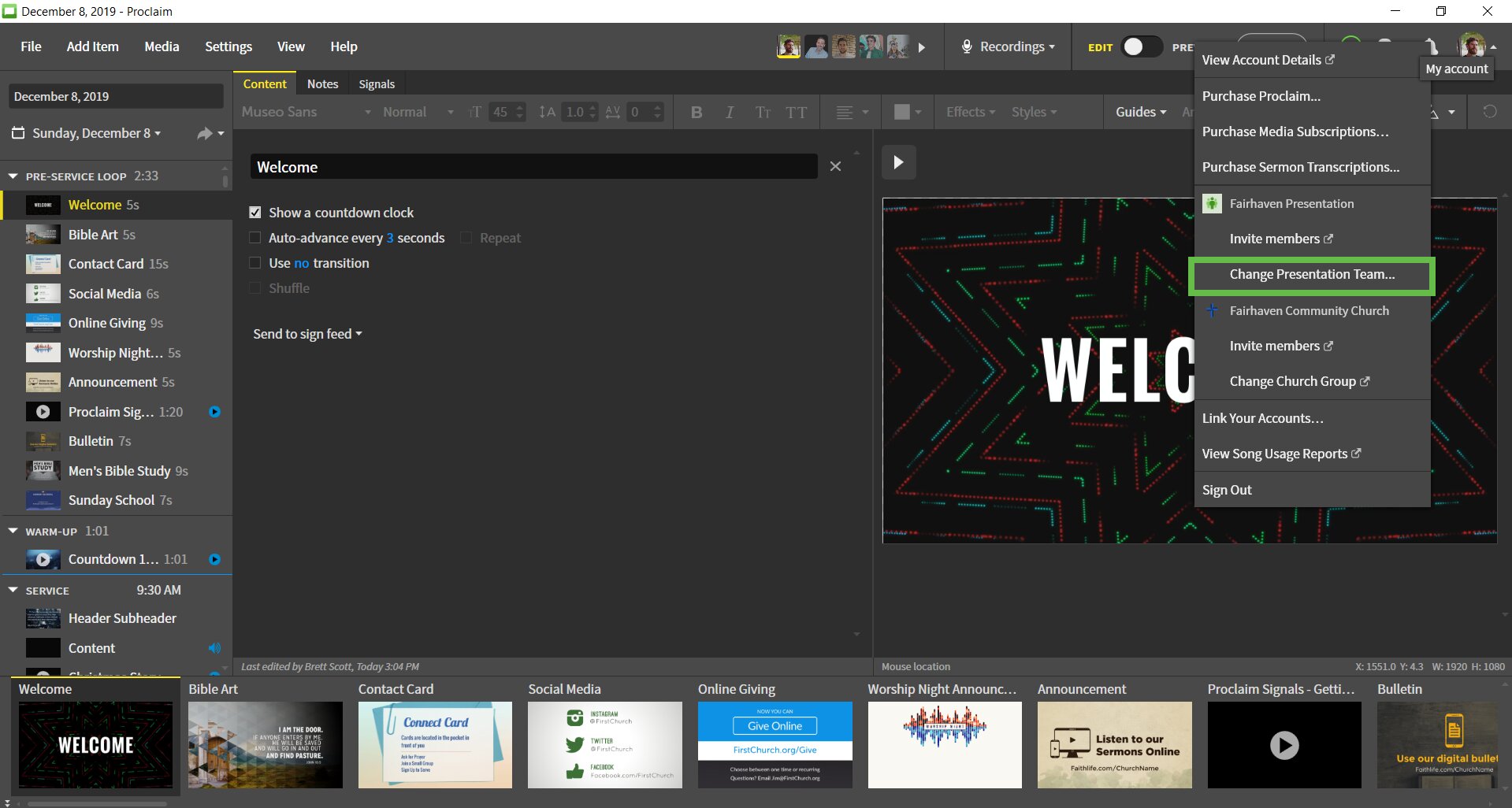Check the Repeat checkbox
The height and width of the screenshot is (808, 1512).
(466, 238)
